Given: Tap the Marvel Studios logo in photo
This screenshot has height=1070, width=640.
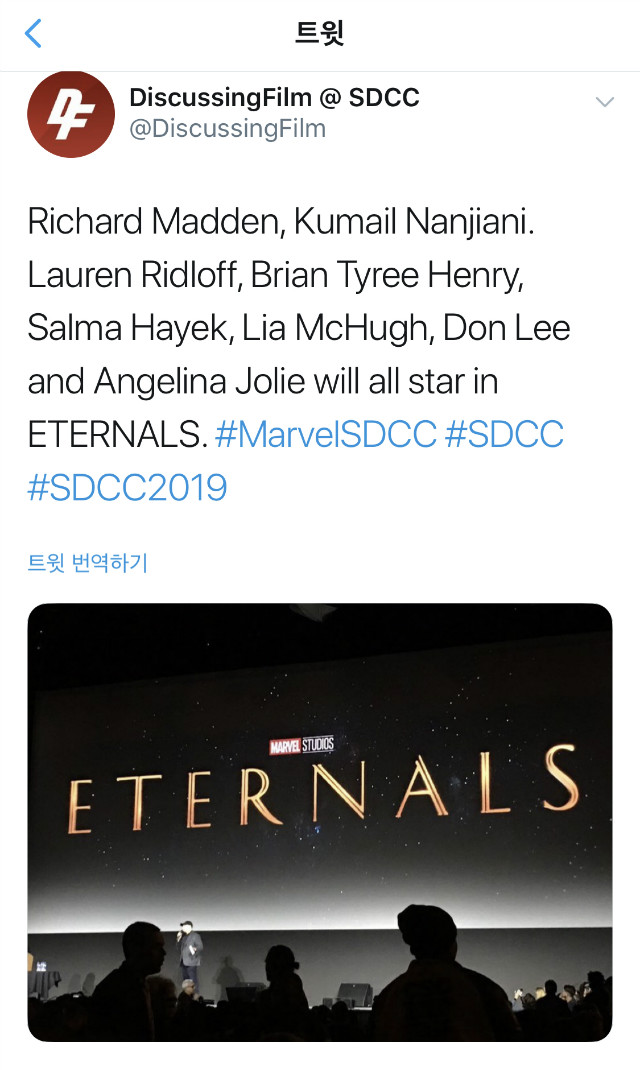Looking at the screenshot, I should [302, 745].
